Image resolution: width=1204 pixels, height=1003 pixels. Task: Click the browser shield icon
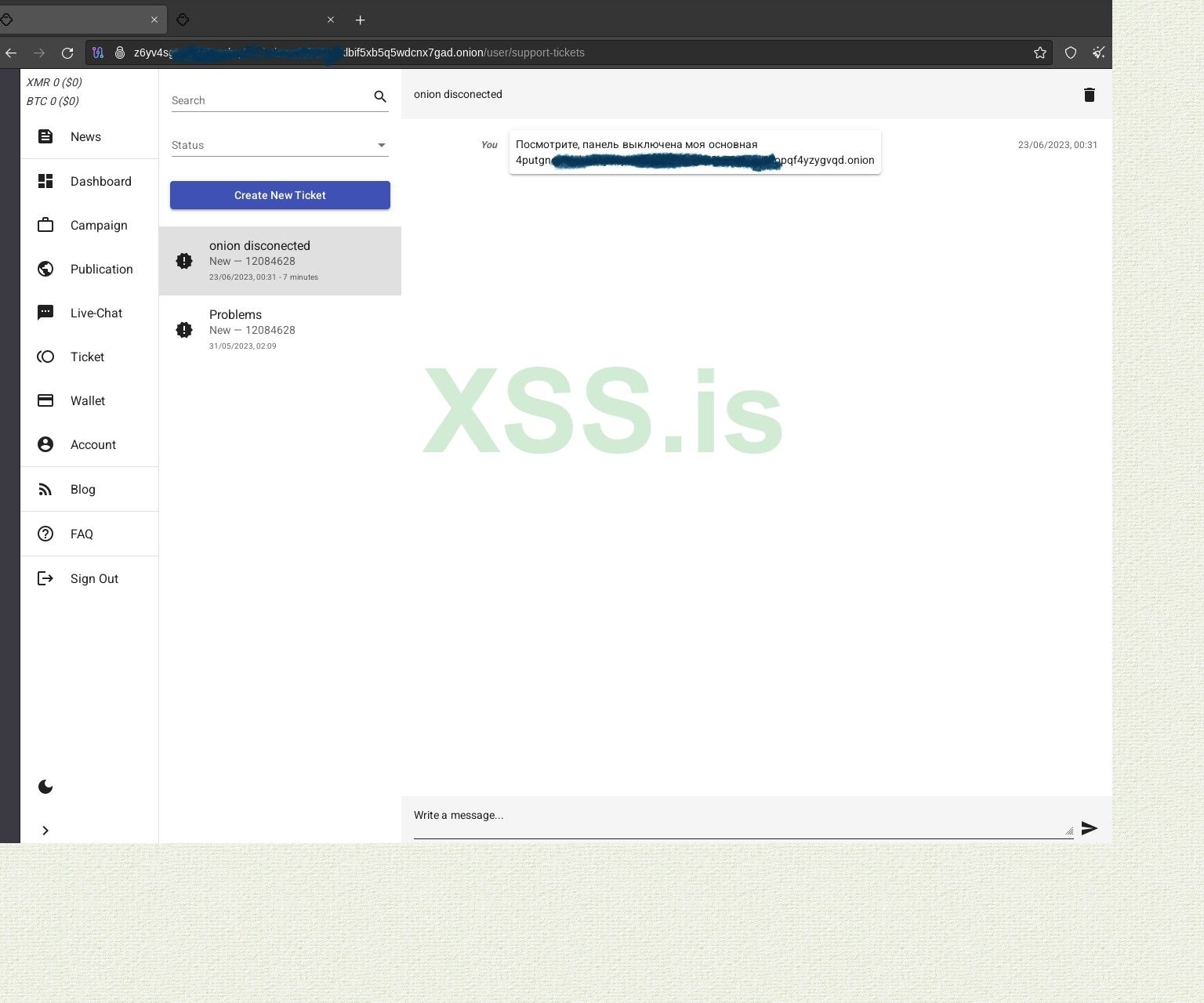tap(1071, 53)
